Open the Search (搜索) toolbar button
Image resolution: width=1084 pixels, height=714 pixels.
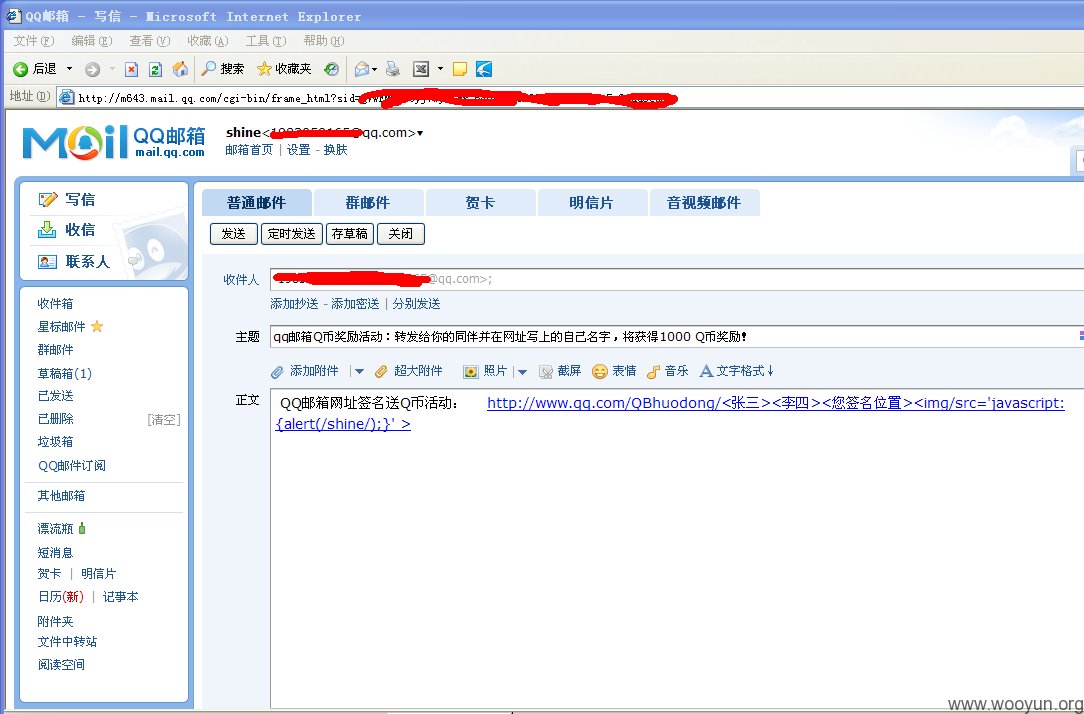223,68
